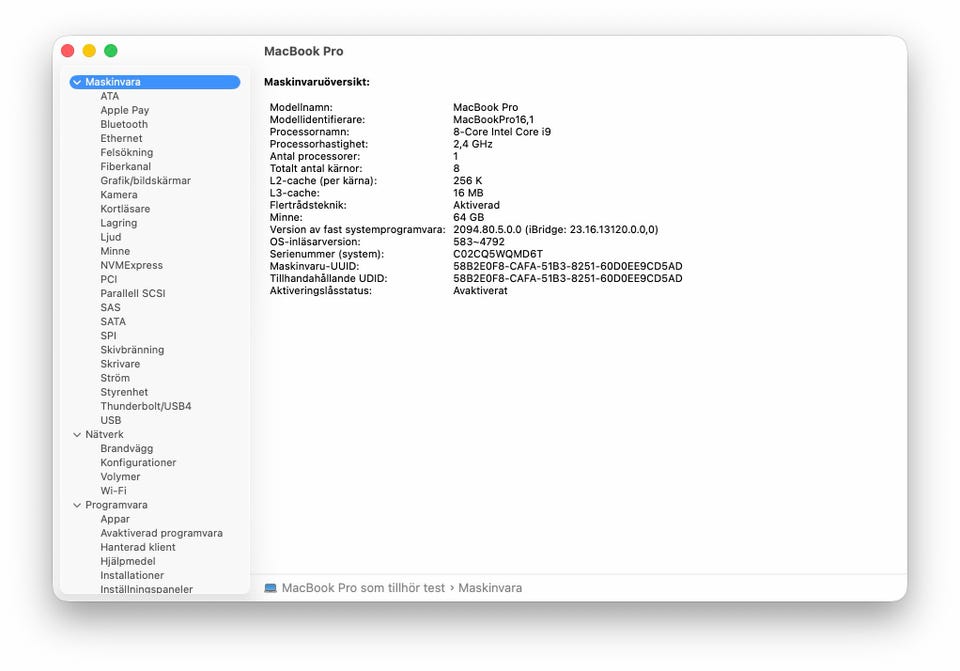Screen dimensions: 960x671
Task: Collapse the Nätverk section chevron
Action: [x=77, y=435]
